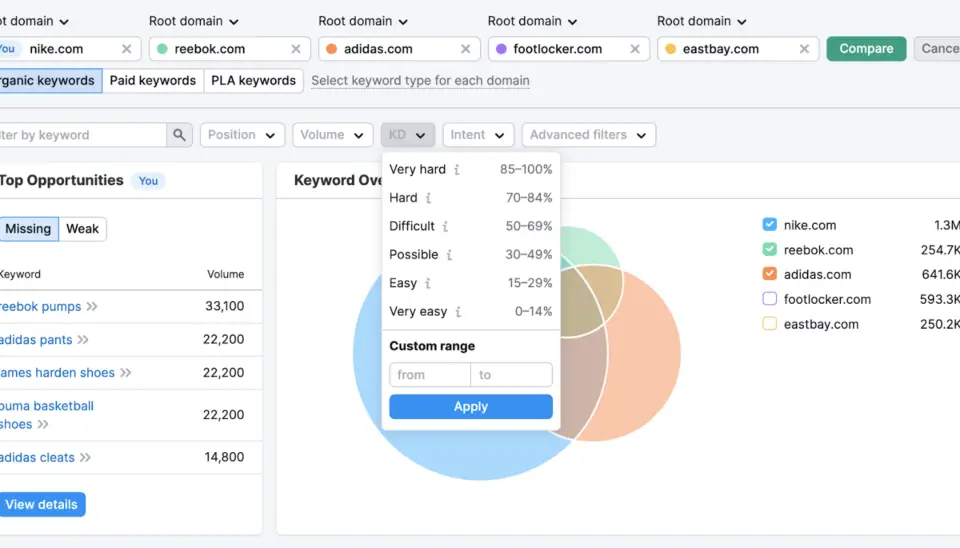Remove footlocker.com with its X icon

pos(635,49)
